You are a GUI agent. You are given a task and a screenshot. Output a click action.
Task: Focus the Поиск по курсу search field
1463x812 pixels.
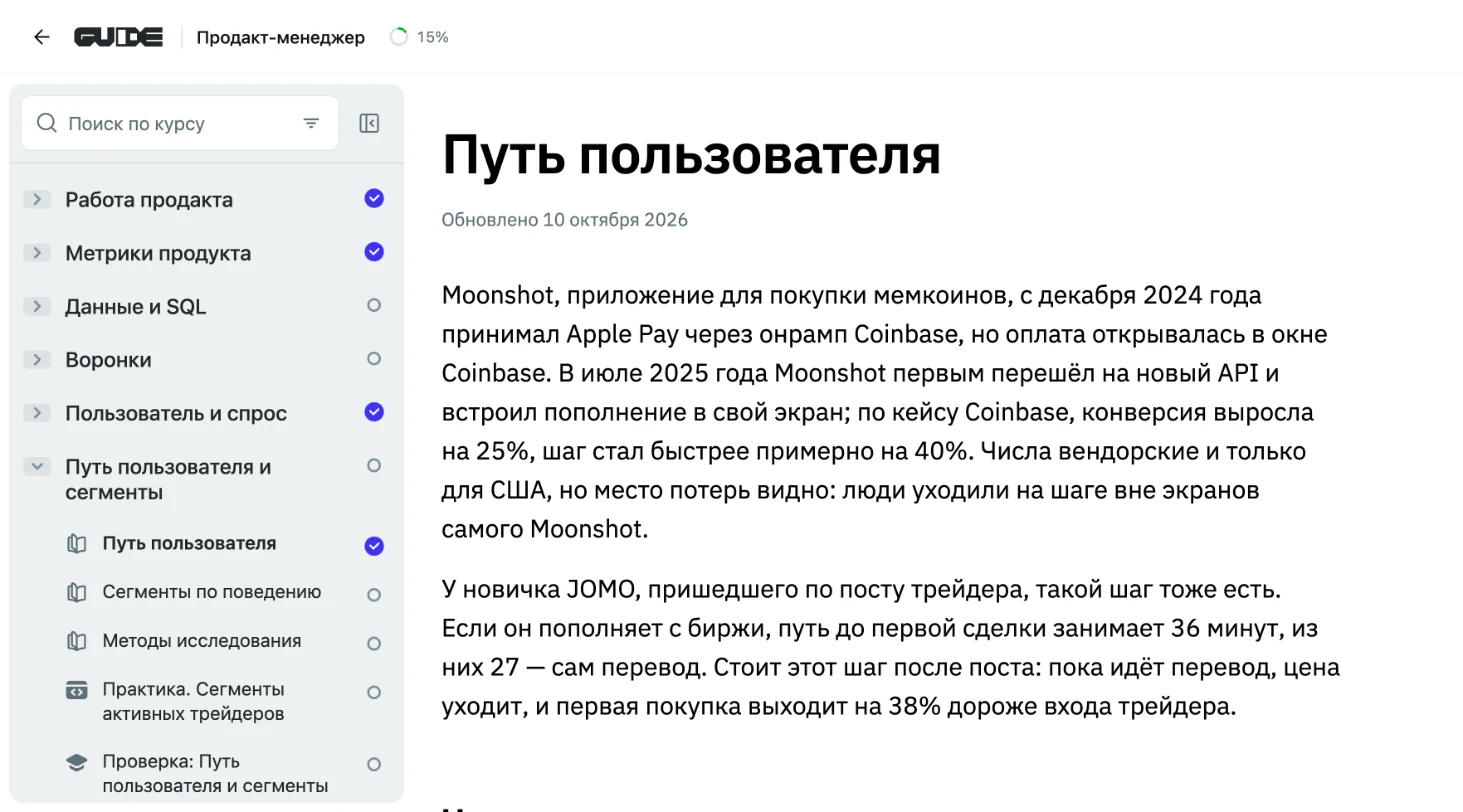(180, 123)
